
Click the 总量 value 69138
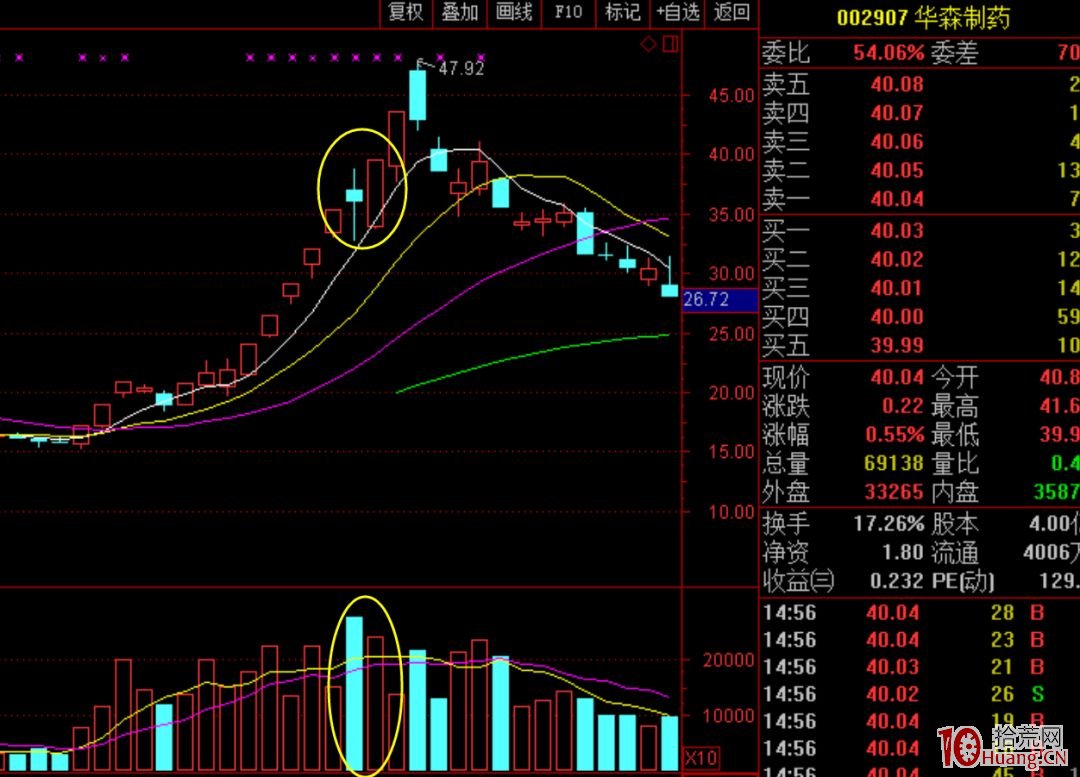click(x=893, y=464)
